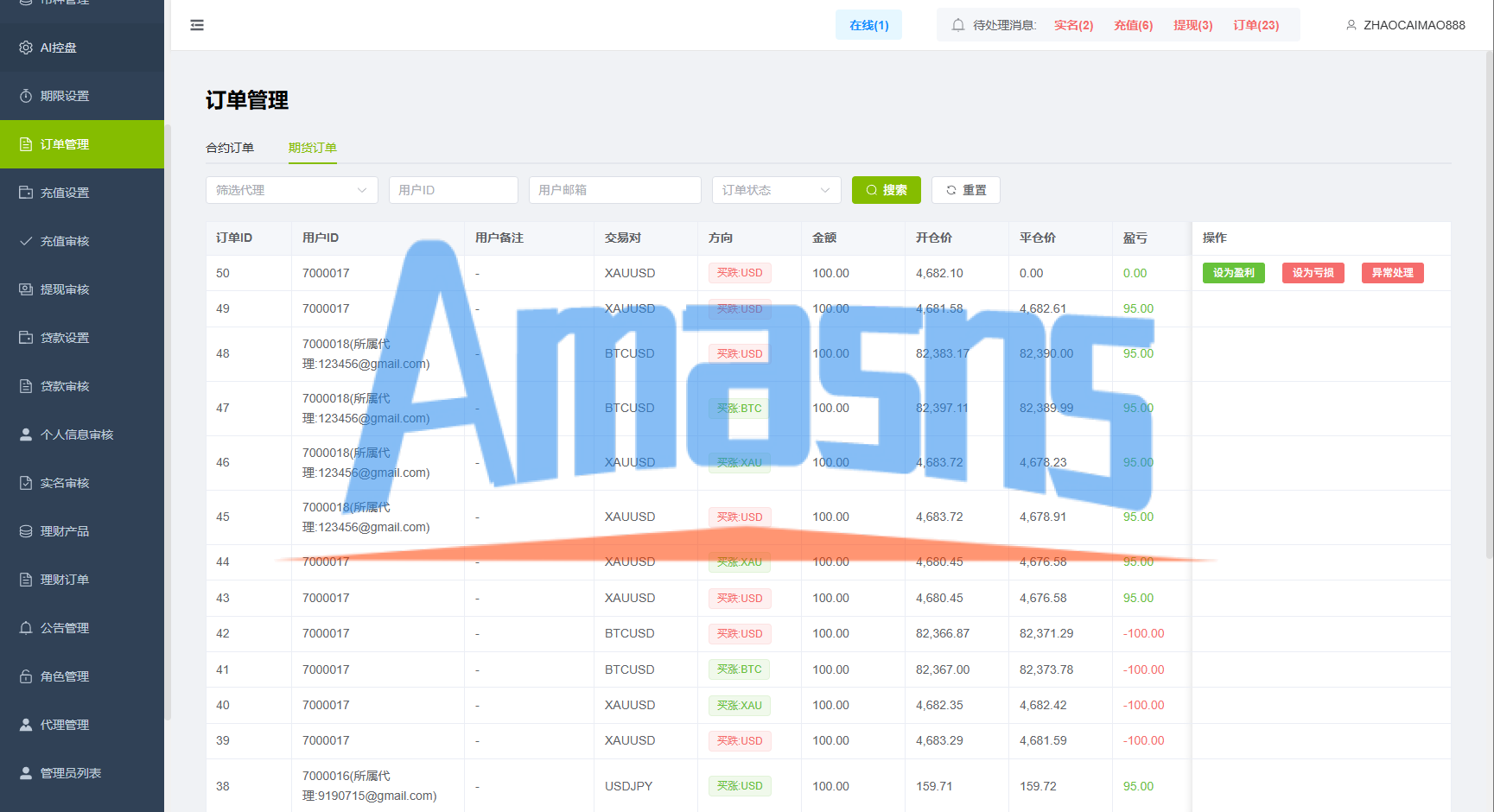Click 设为盈利 for order 50
This screenshot has height=812, width=1494.
(1234, 273)
